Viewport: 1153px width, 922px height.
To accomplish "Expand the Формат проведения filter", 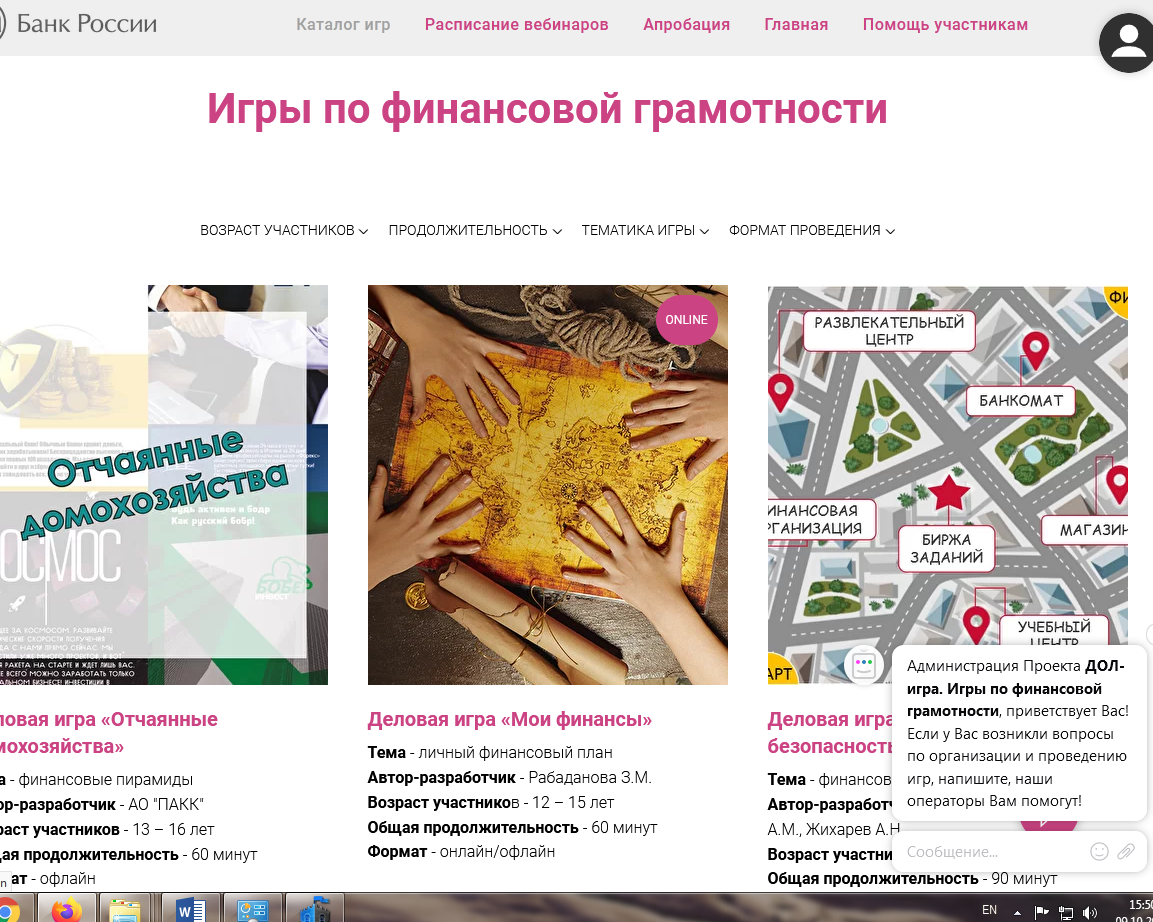I will [x=812, y=230].
